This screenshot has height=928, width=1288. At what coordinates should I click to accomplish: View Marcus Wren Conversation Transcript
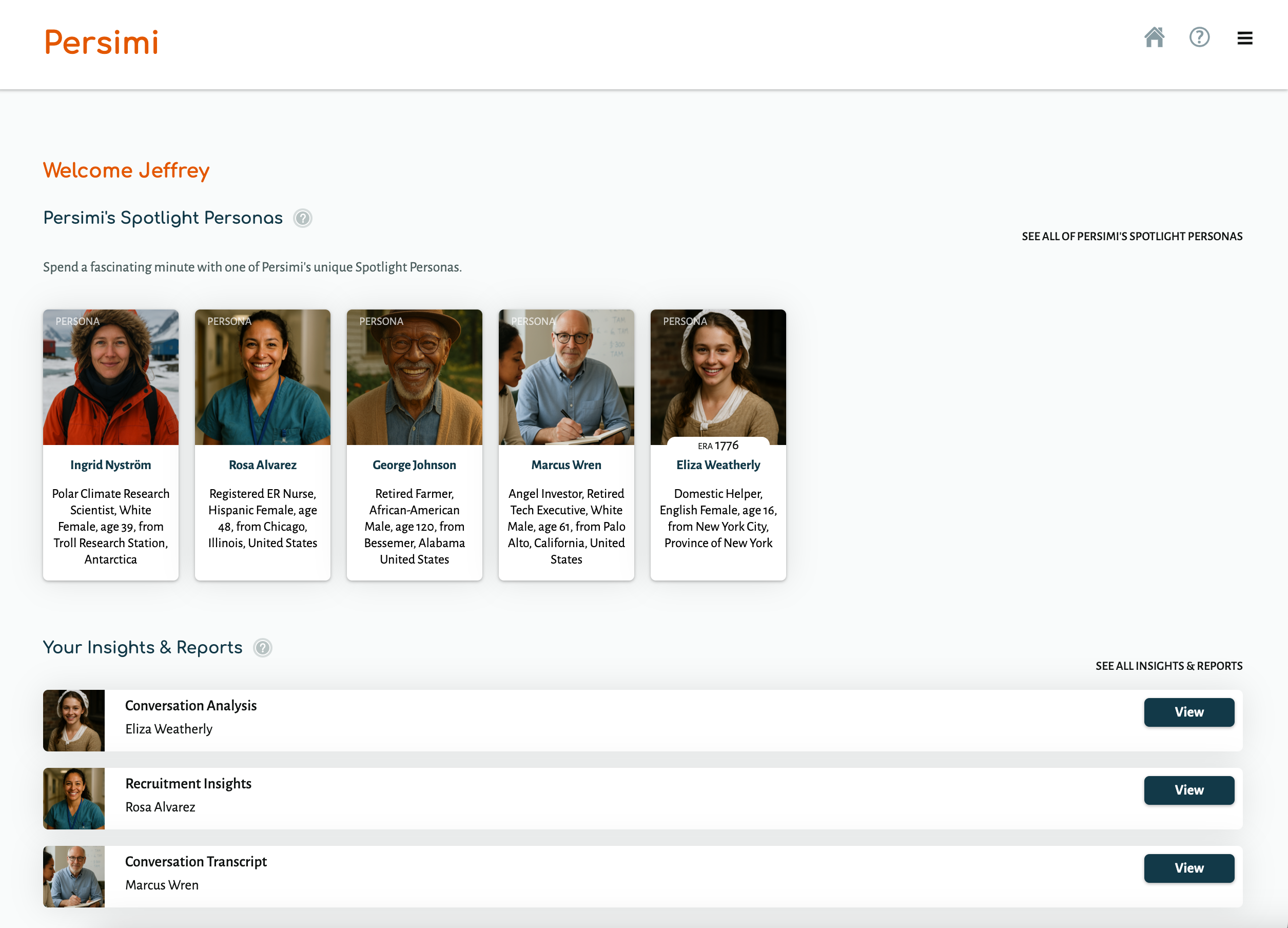[1188, 867]
